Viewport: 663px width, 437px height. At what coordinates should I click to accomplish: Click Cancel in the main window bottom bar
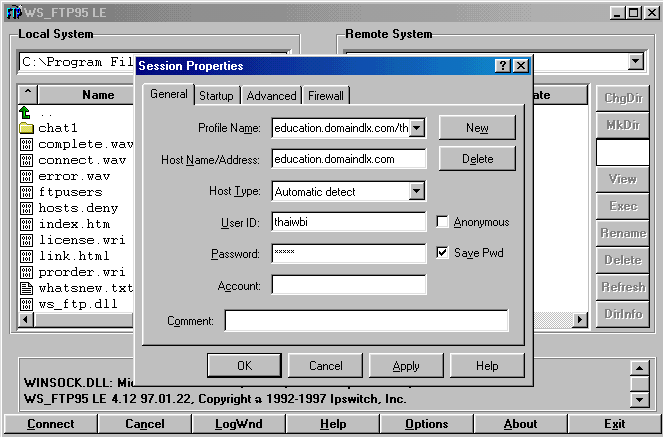click(x=145, y=424)
